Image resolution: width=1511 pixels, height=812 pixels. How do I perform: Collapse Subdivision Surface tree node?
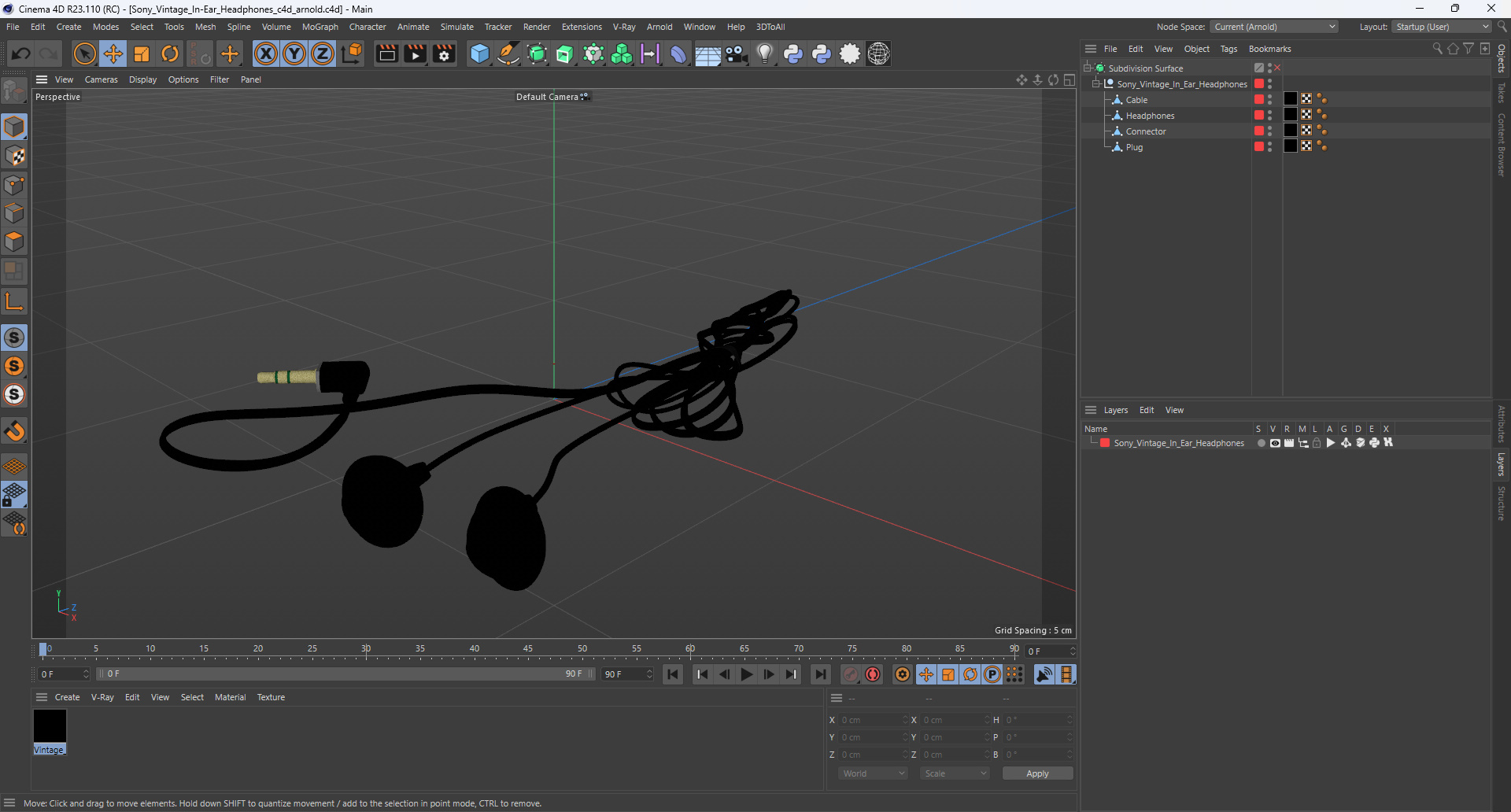[x=1088, y=68]
